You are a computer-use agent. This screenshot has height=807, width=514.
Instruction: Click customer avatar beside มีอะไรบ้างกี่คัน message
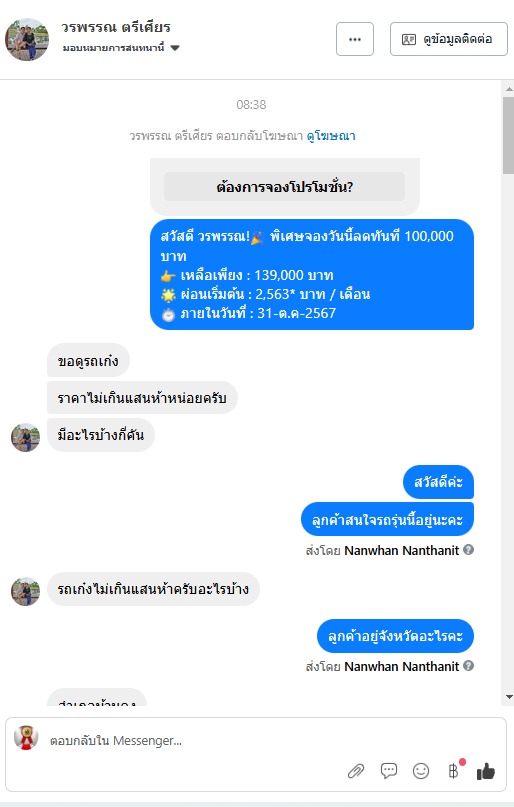26,437
